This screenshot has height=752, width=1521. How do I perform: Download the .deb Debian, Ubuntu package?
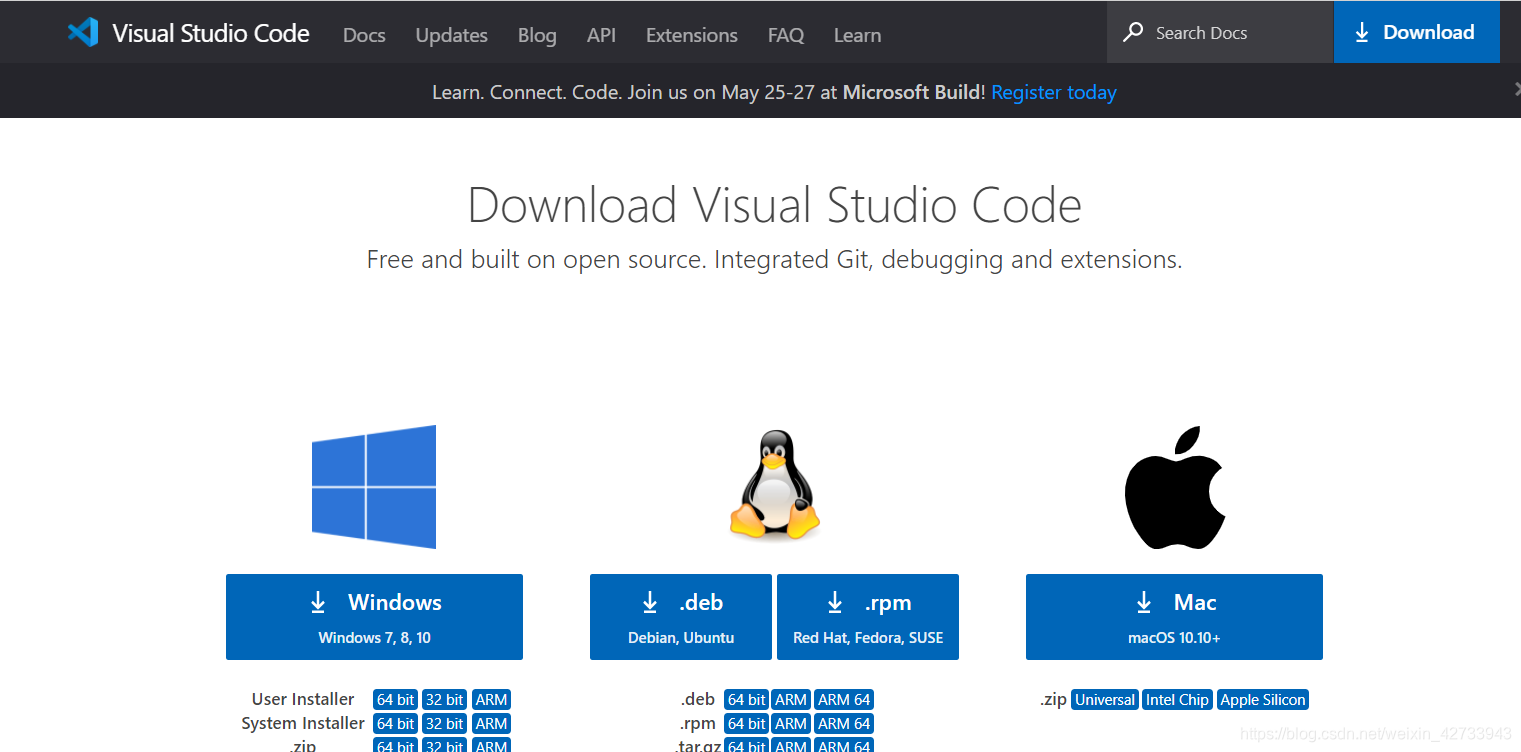[681, 617]
